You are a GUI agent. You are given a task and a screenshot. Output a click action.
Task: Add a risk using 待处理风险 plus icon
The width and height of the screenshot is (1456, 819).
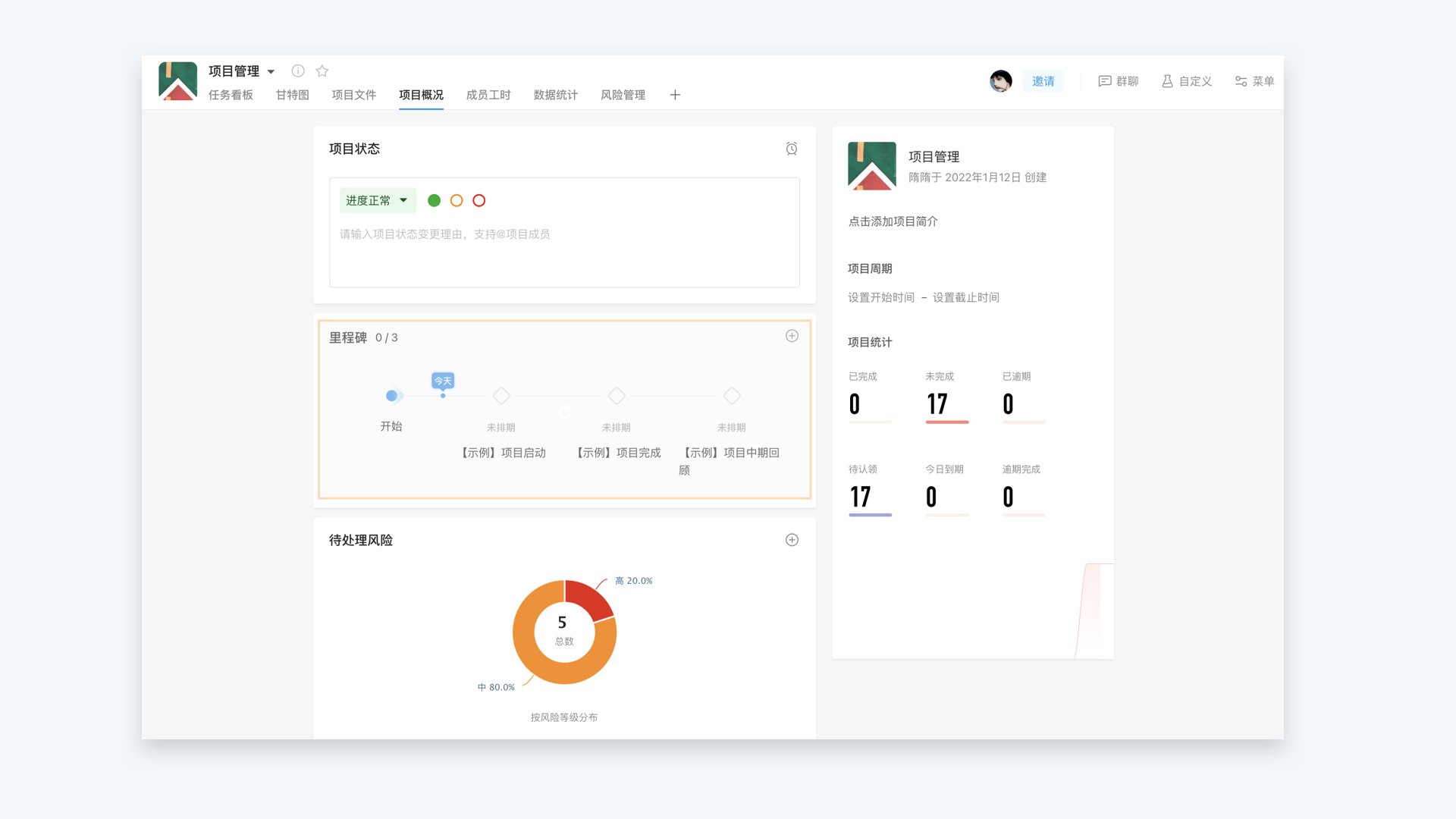point(792,540)
